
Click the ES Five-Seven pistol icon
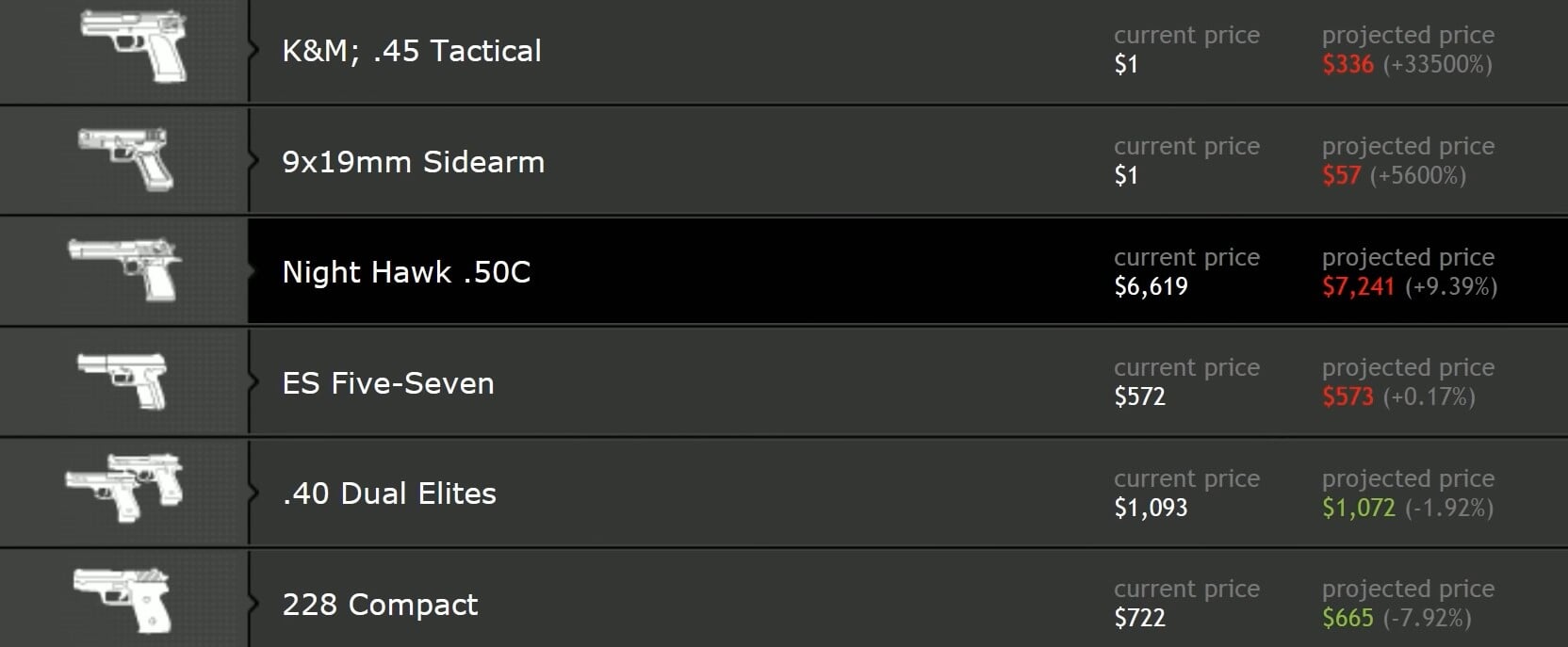122,380
